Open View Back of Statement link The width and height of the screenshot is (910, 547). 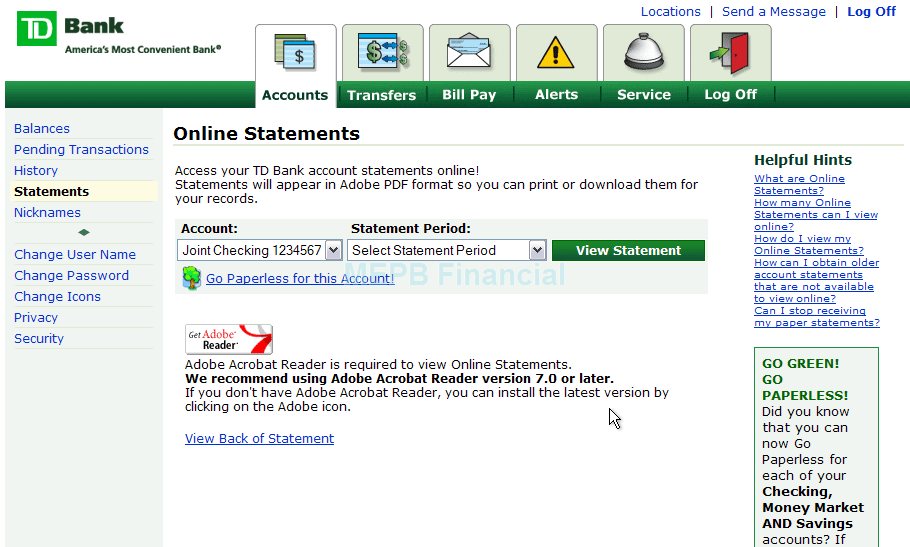pos(259,439)
